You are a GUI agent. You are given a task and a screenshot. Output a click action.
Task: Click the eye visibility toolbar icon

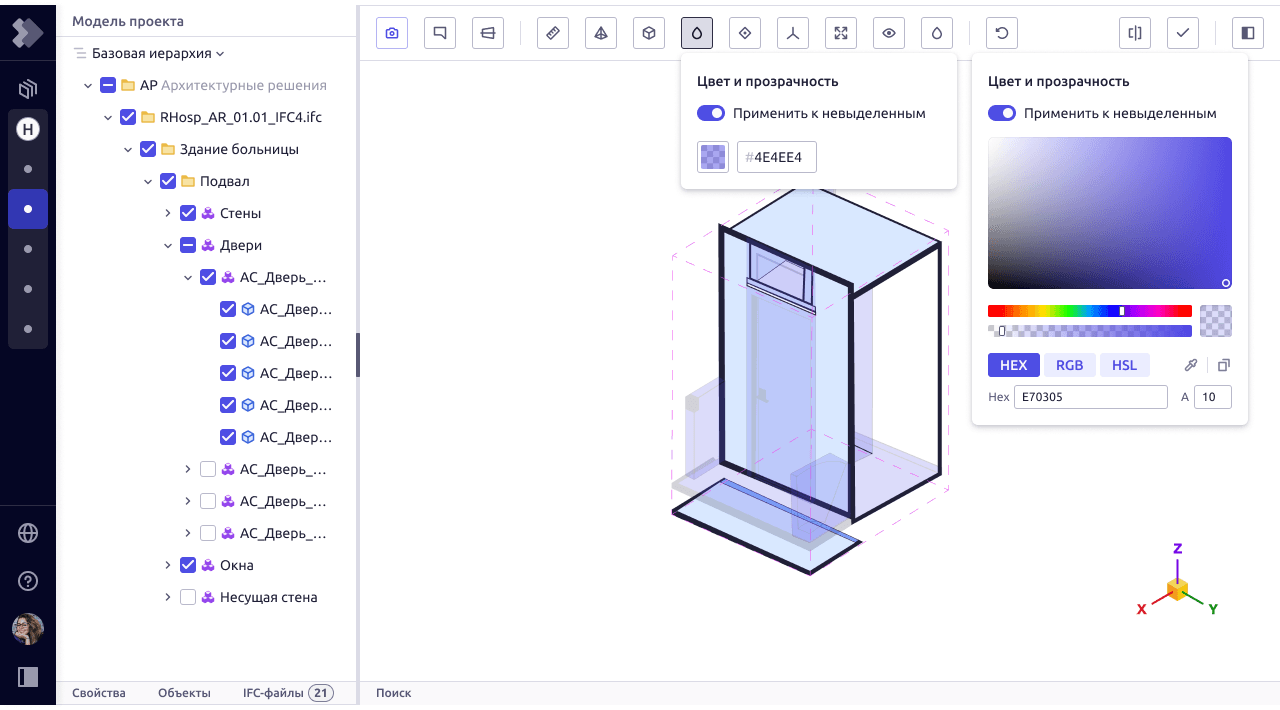(889, 33)
